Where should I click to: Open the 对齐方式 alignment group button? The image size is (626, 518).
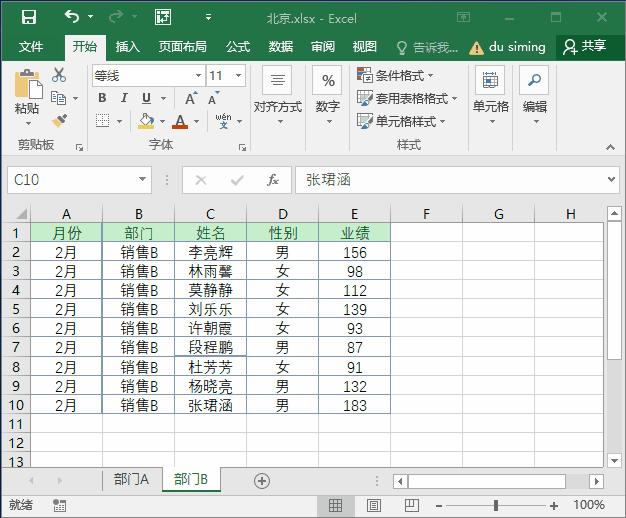278,95
